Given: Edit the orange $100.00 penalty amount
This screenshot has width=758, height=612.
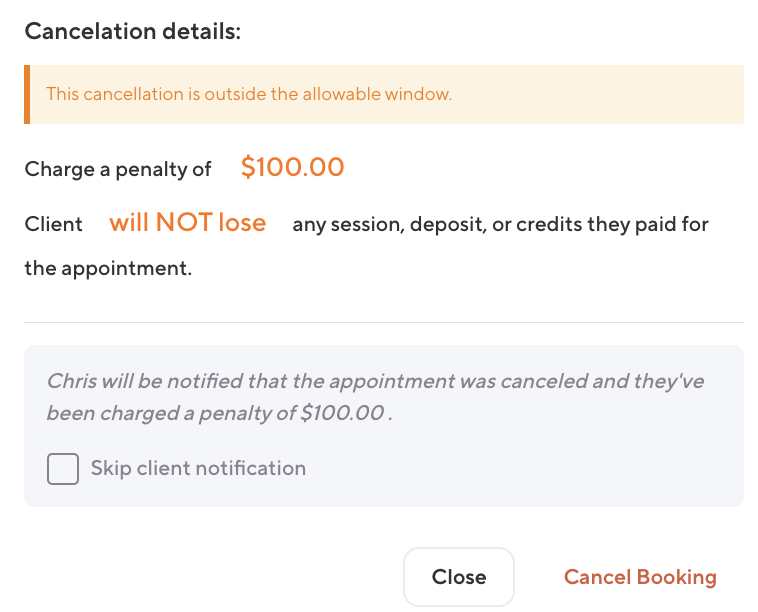Looking at the screenshot, I should tap(292, 167).
